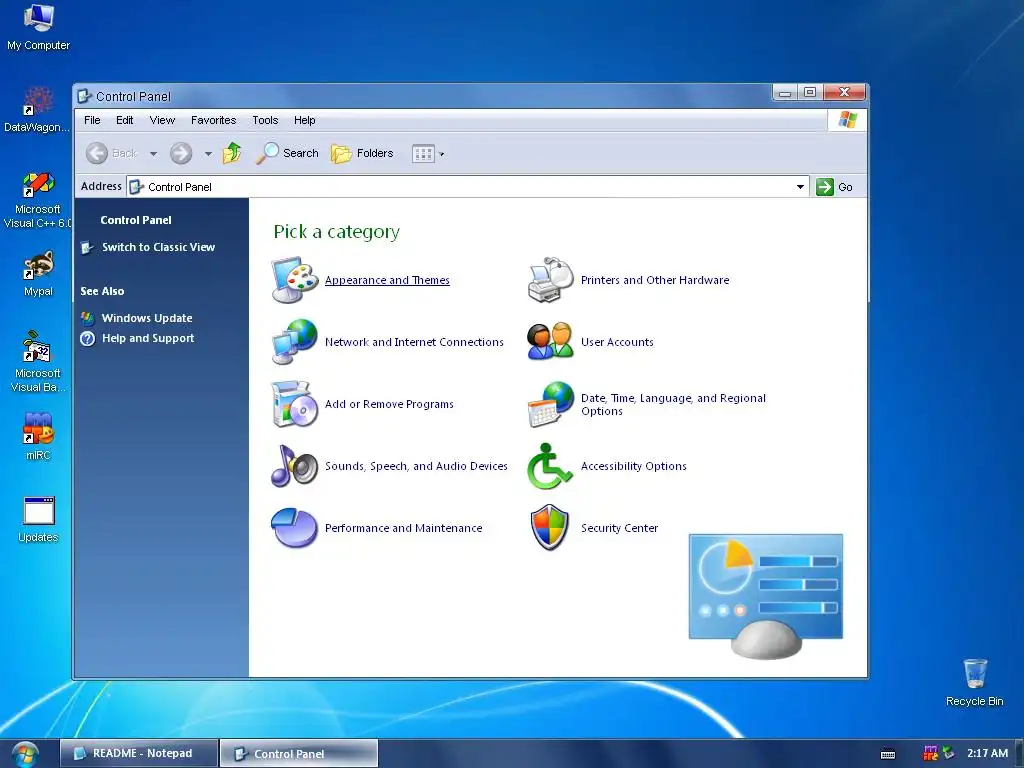This screenshot has height=768, width=1024.
Task: Click the mIRC system tray icon
Action: [x=930, y=753]
